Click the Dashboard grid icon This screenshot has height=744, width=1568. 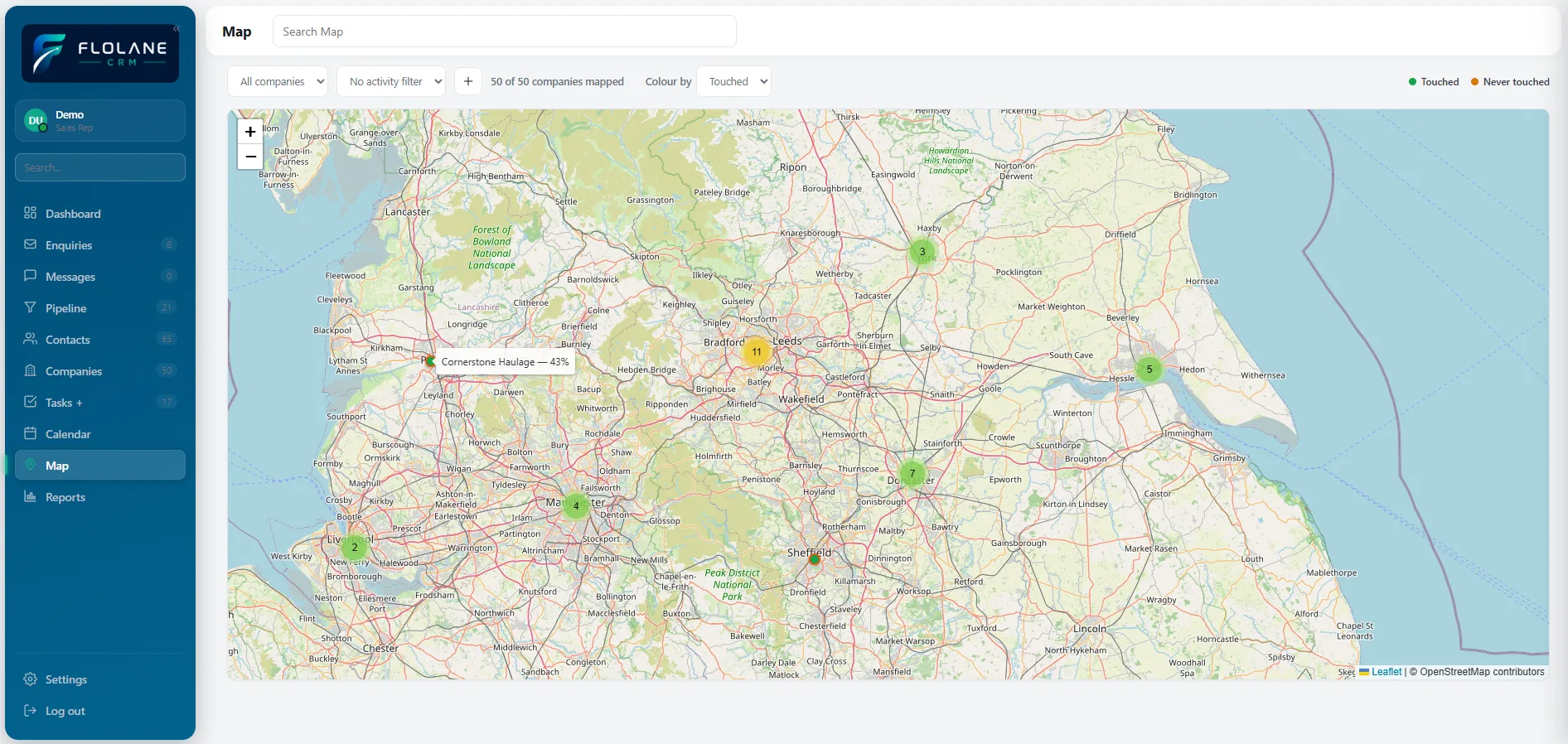point(31,213)
